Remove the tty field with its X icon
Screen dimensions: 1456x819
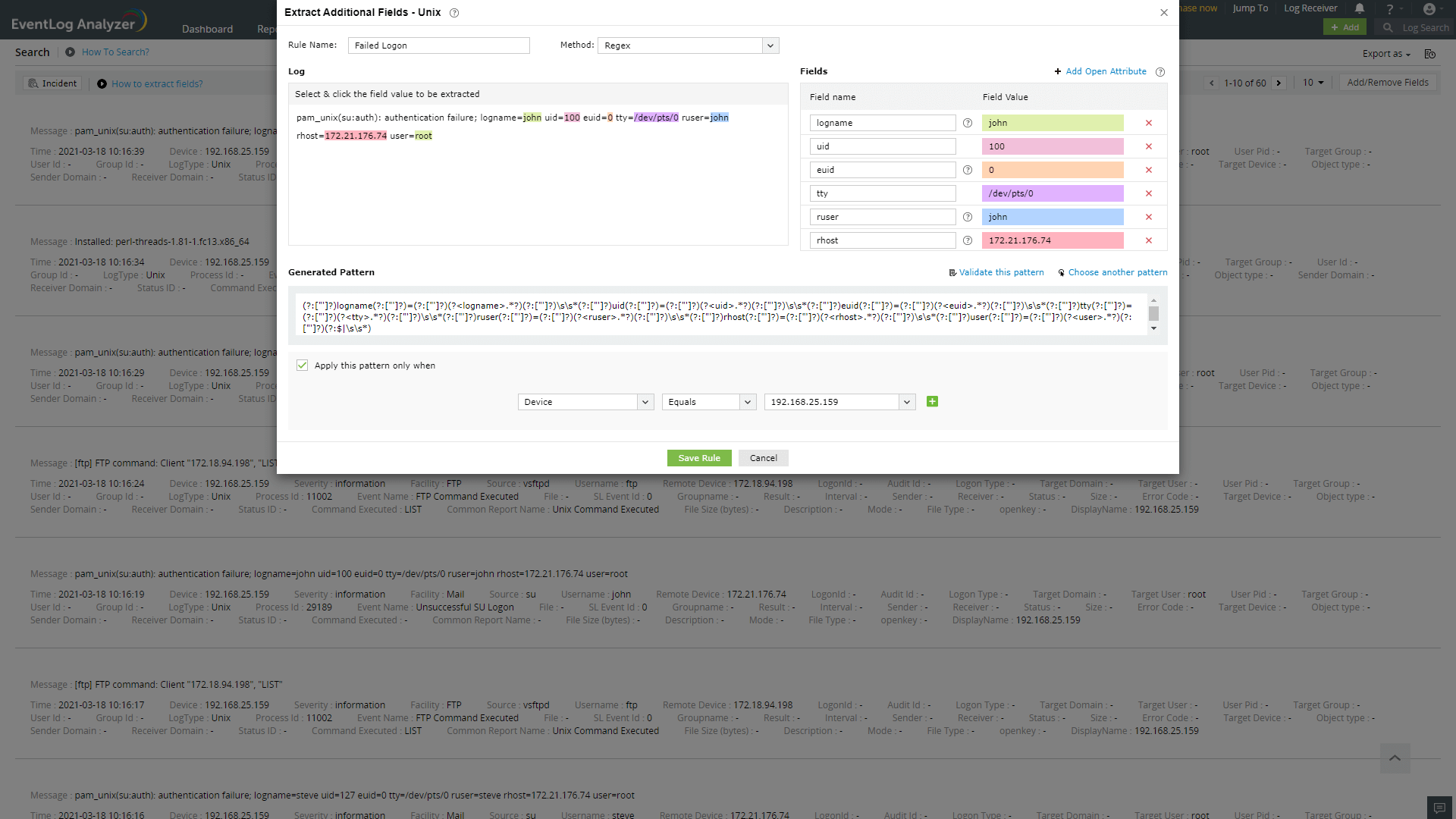[1148, 193]
